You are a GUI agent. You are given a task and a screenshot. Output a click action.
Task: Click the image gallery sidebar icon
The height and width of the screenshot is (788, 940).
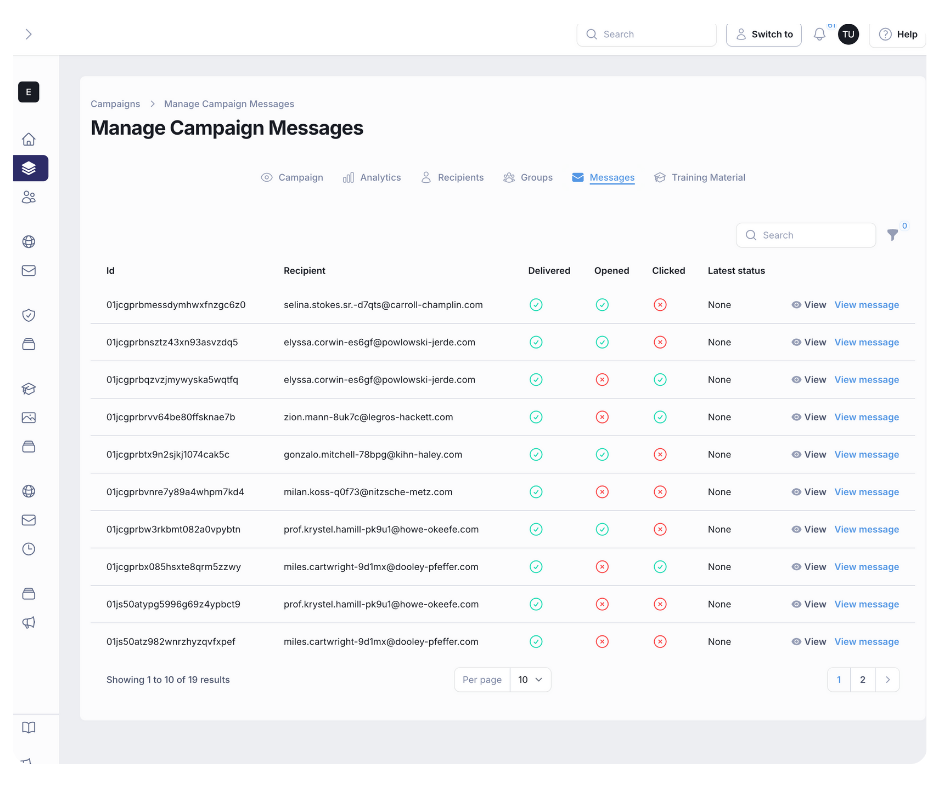pos(29,418)
